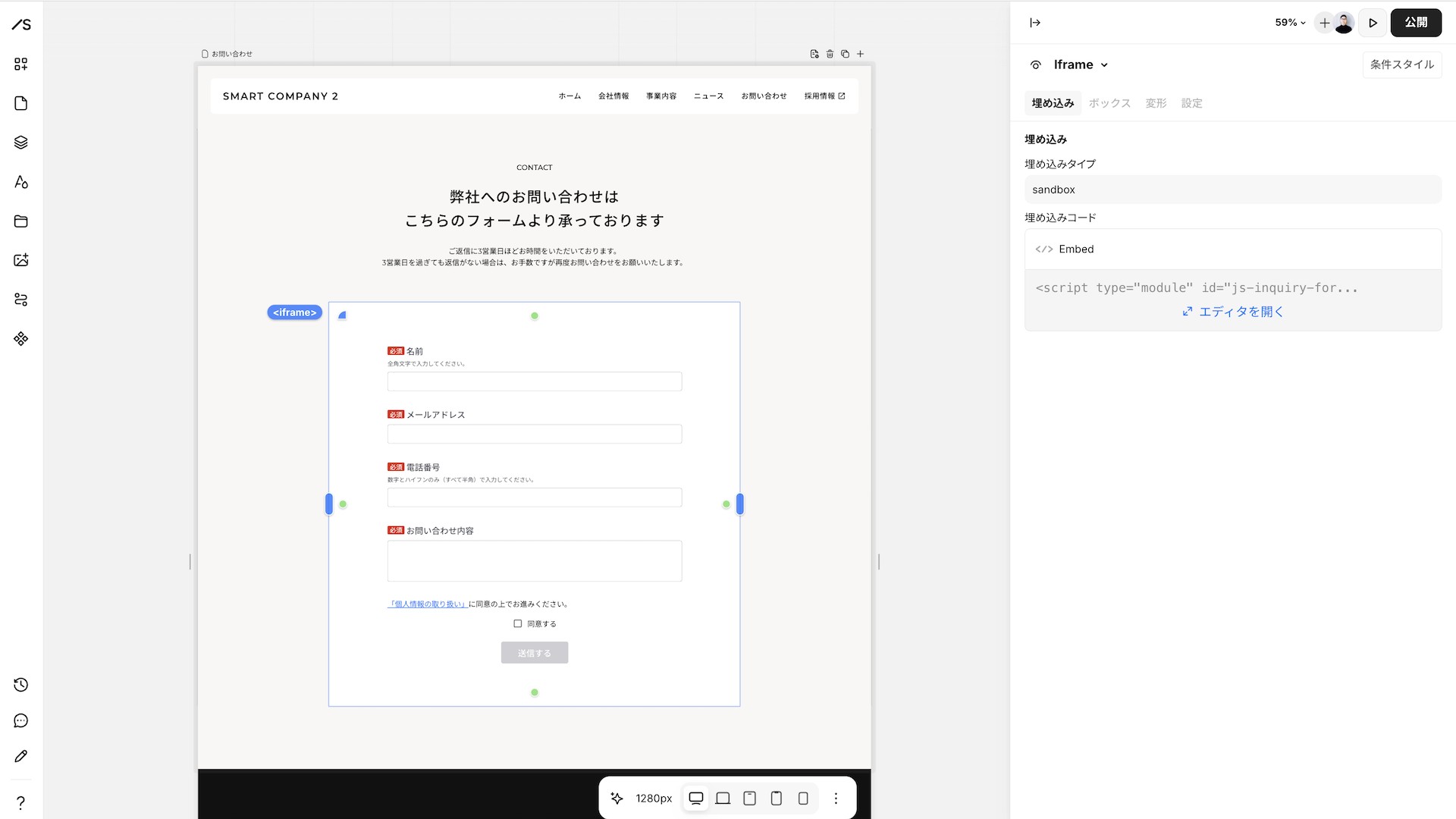Click 採用情報 external link in navigation
This screenshot has height=819, width=1456.
825,96
